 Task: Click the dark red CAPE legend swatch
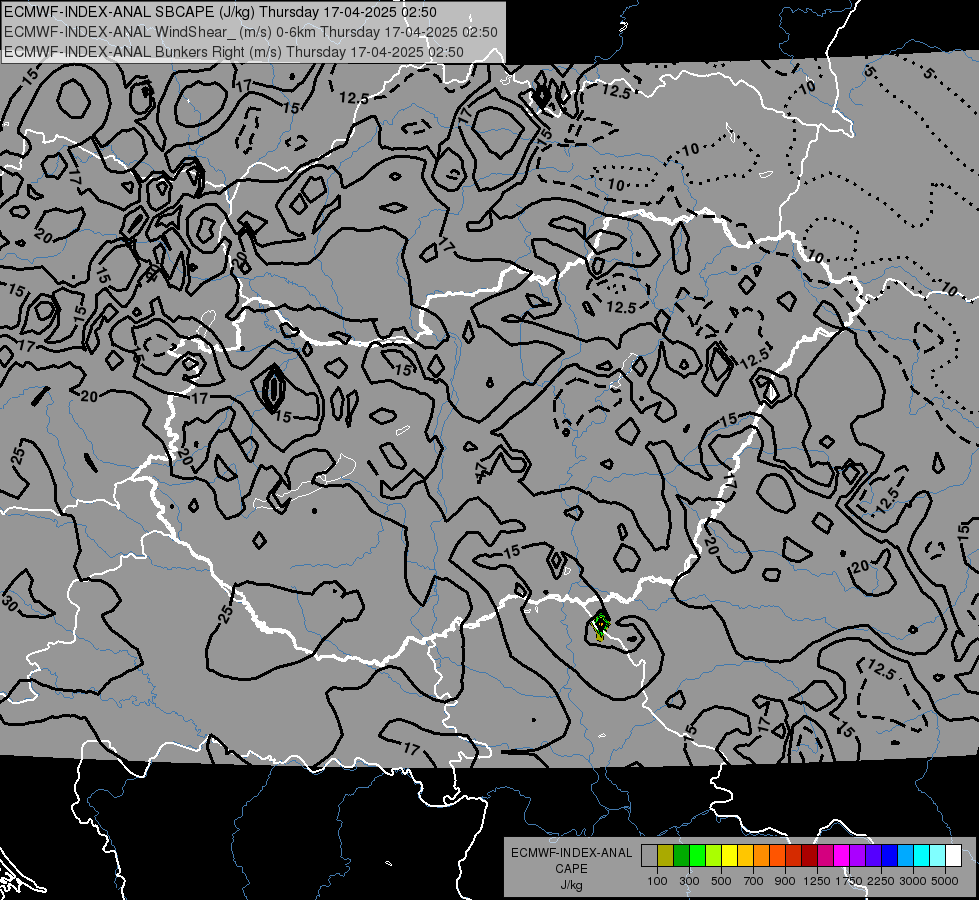pos(810,855)
